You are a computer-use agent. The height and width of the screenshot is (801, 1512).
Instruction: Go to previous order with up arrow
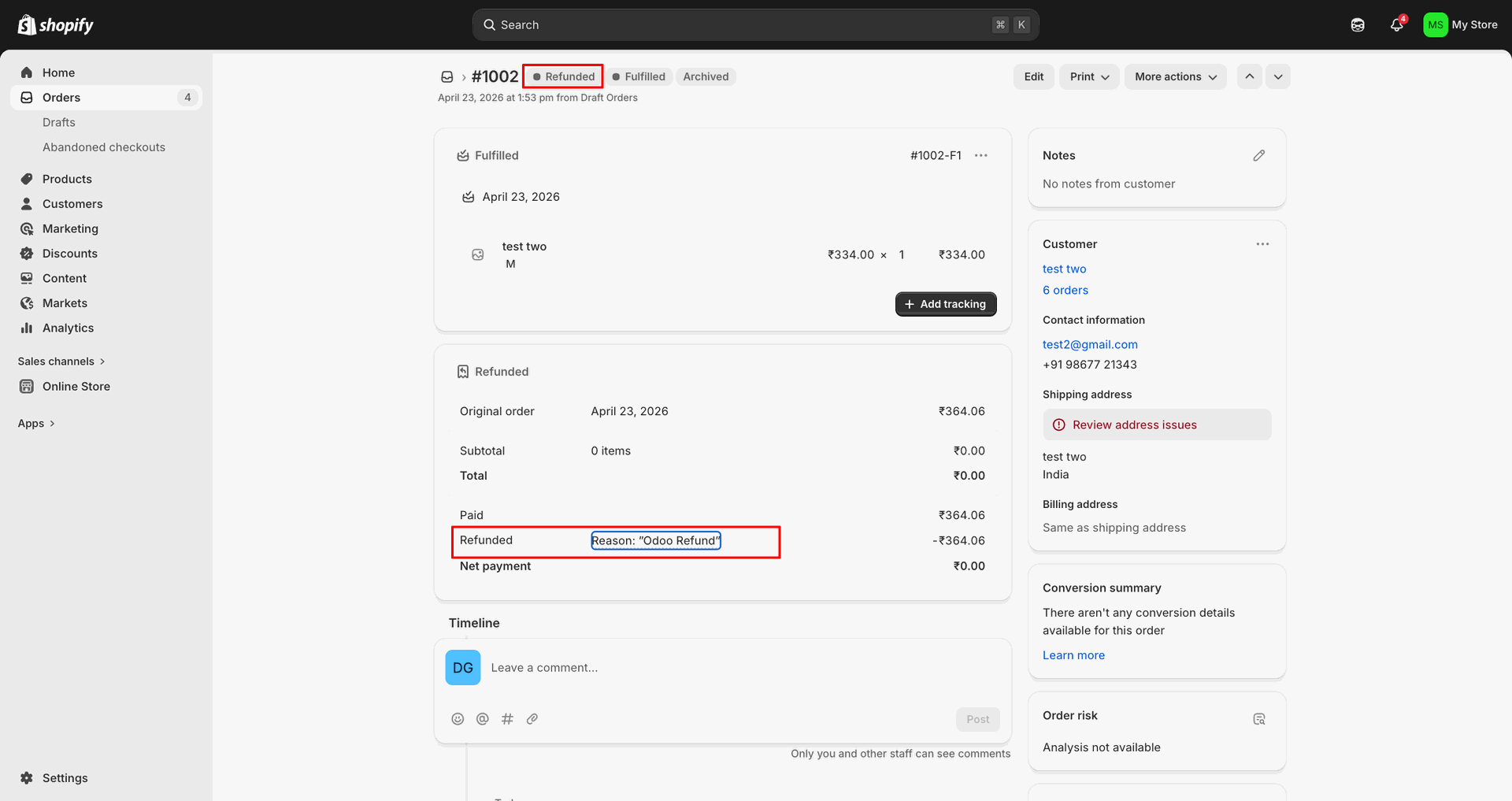coord(1250,76)
